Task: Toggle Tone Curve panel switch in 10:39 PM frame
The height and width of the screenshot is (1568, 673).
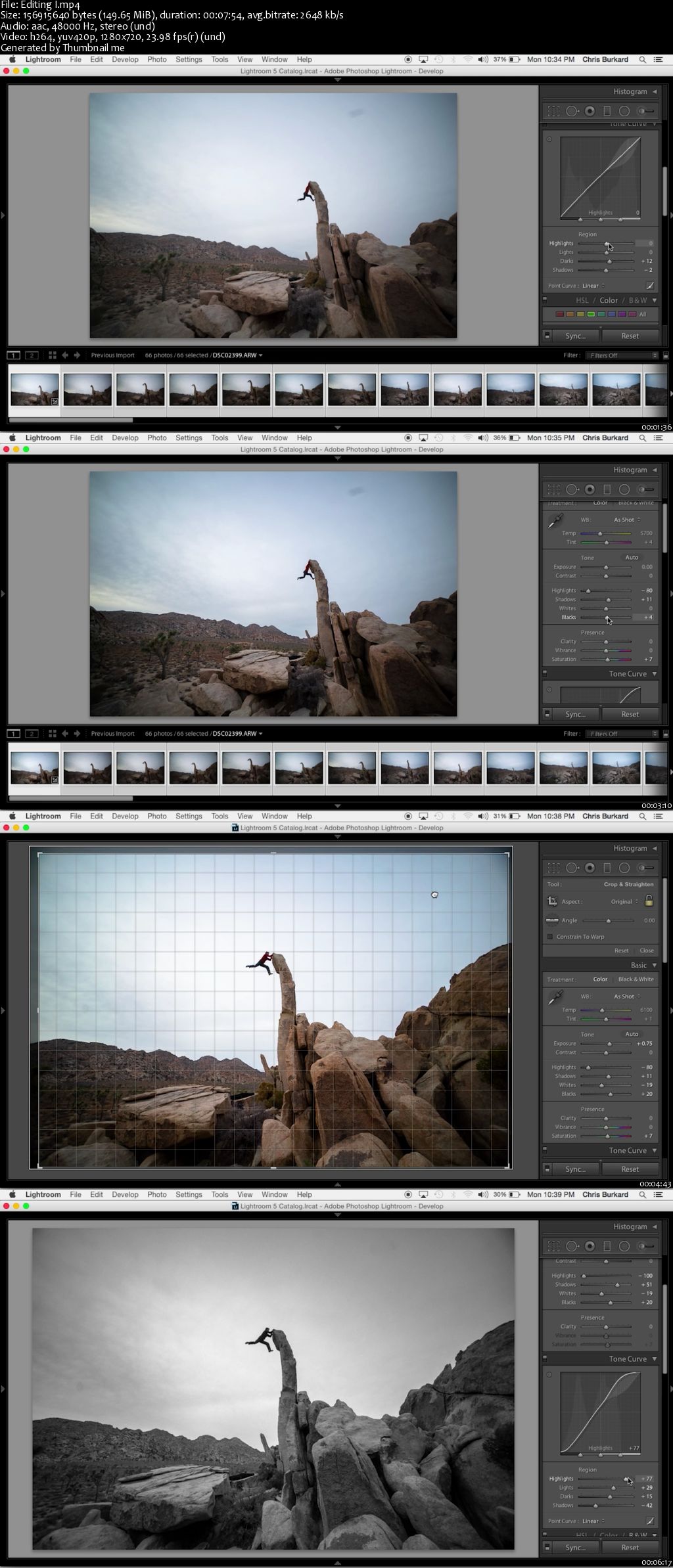Action: coord(545,1358)
